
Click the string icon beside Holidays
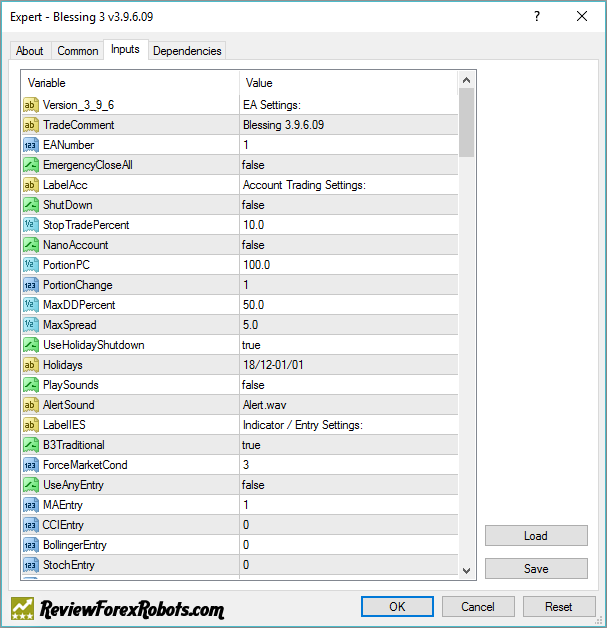[x=31, y=365]
